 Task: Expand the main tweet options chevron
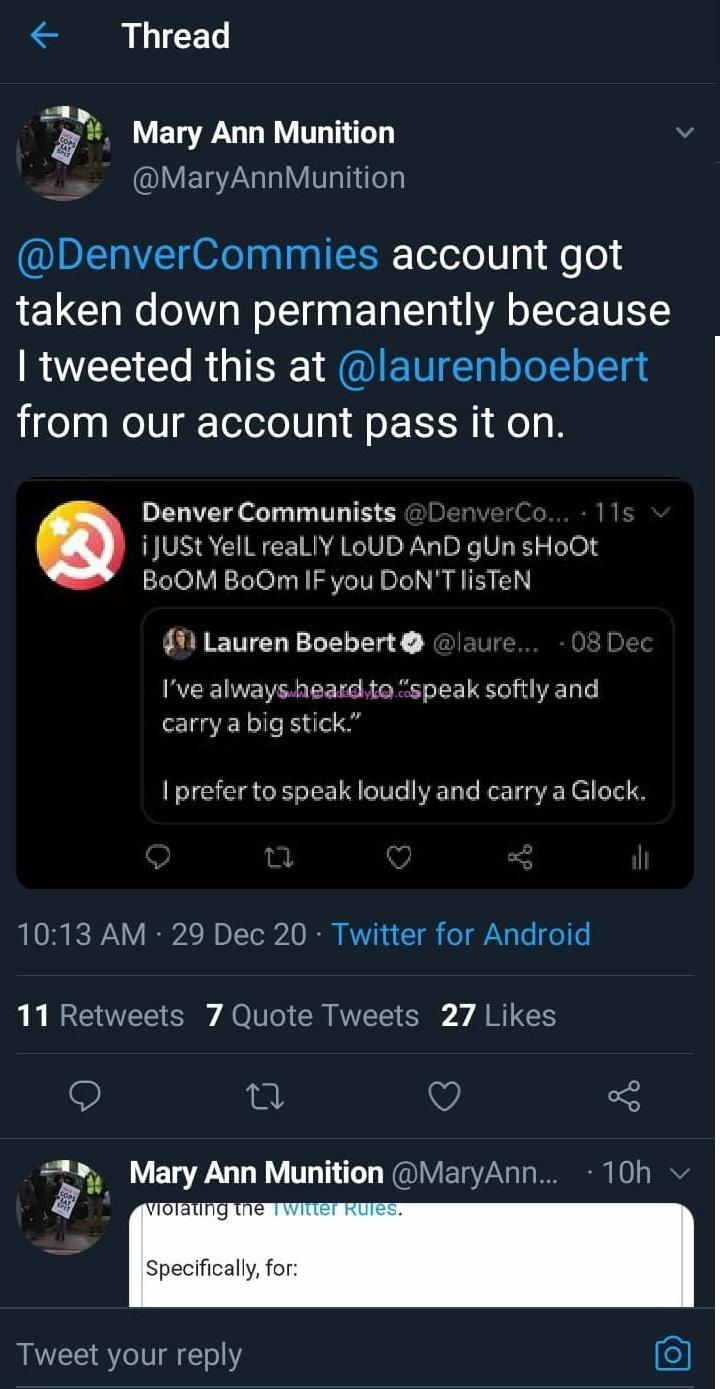click(685, 132)
